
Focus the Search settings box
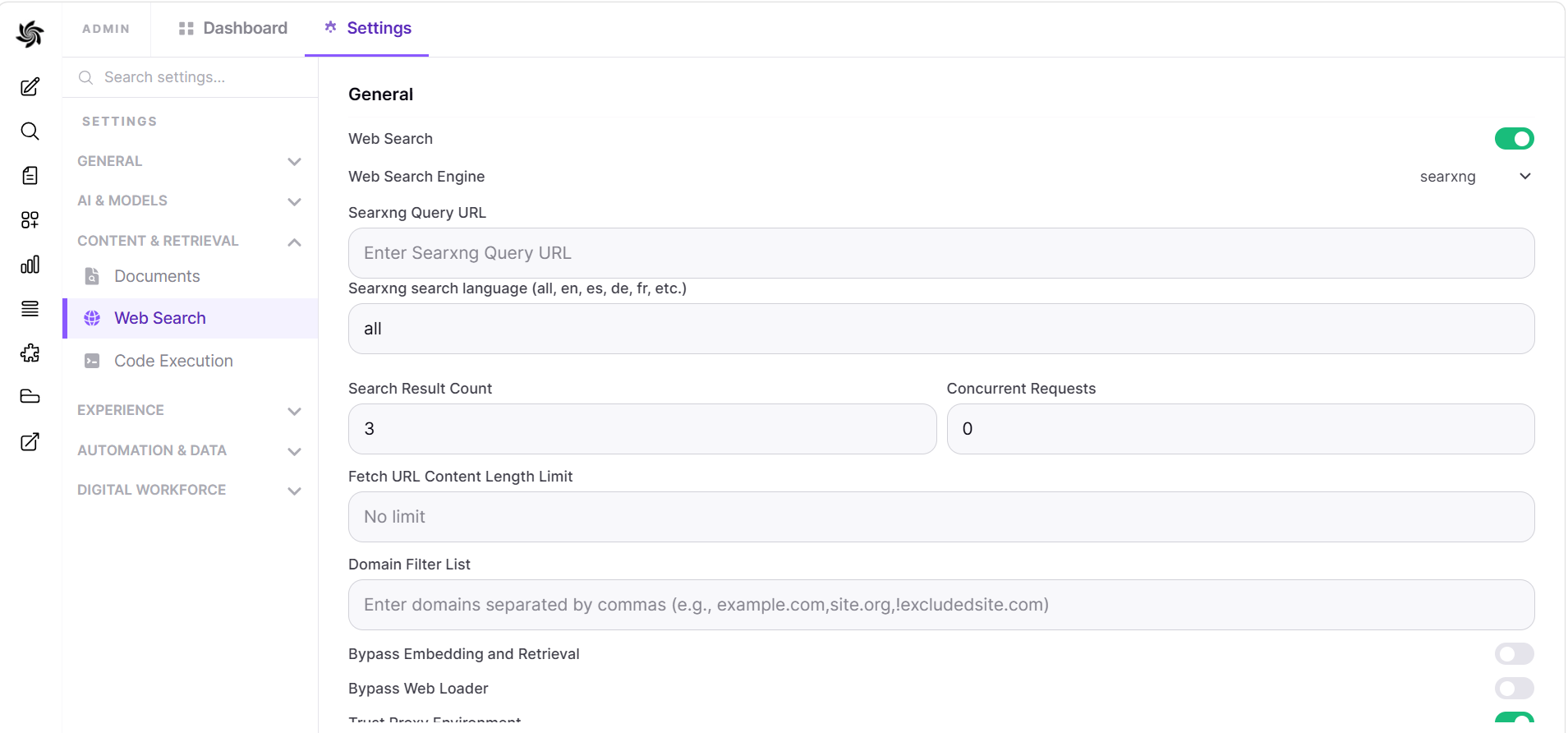(191, 77)
